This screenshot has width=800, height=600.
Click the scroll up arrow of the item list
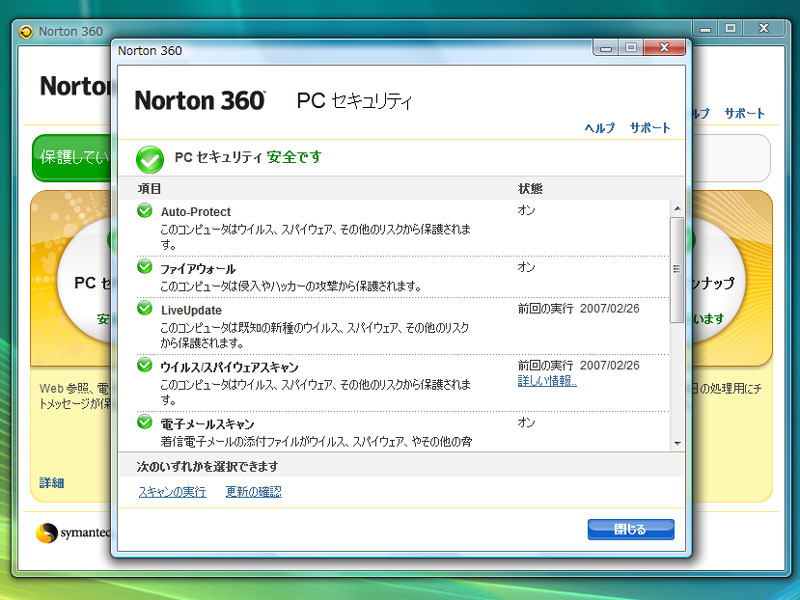point(677,208)
